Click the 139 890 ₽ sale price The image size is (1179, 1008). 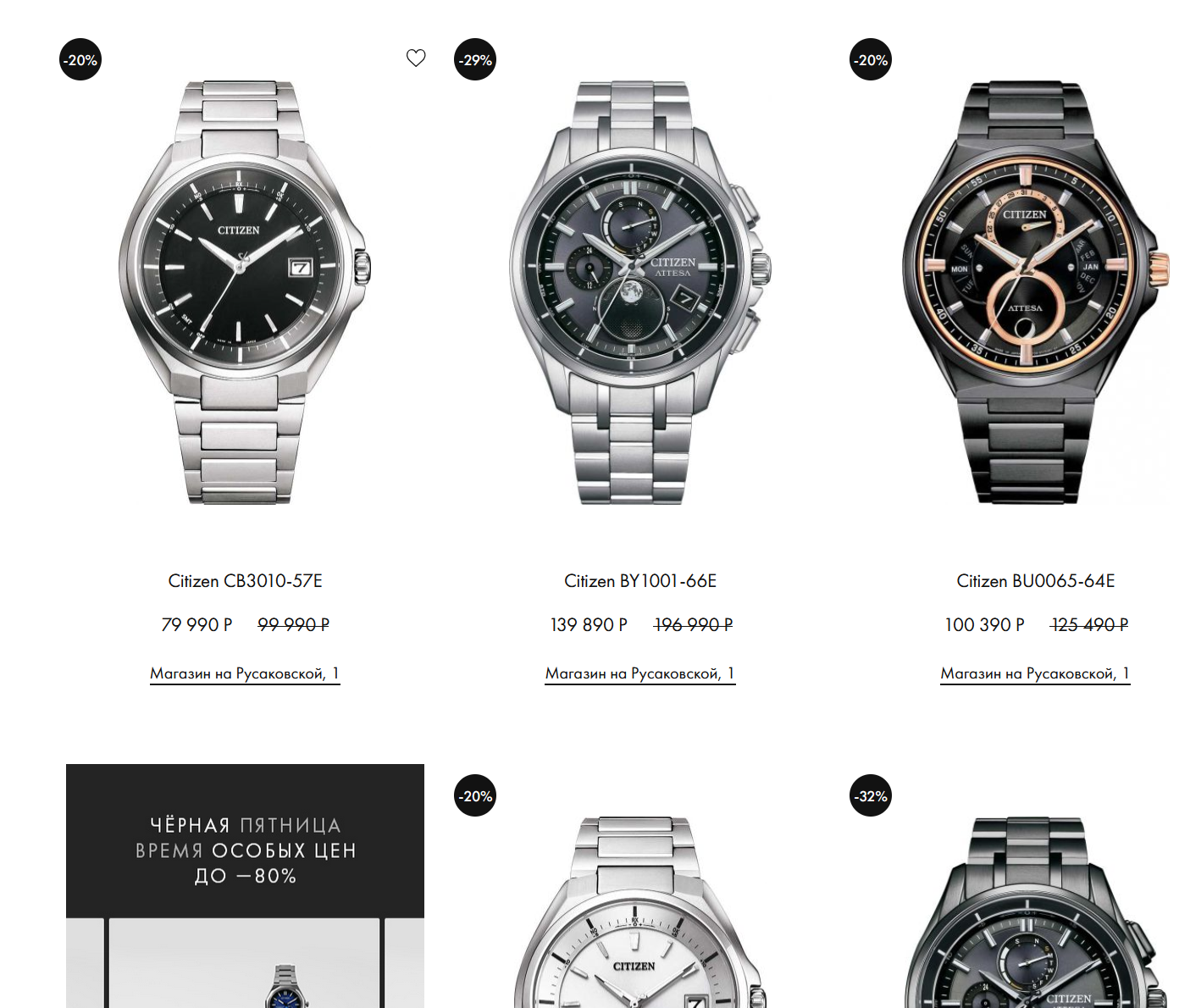tap(589, 625)
